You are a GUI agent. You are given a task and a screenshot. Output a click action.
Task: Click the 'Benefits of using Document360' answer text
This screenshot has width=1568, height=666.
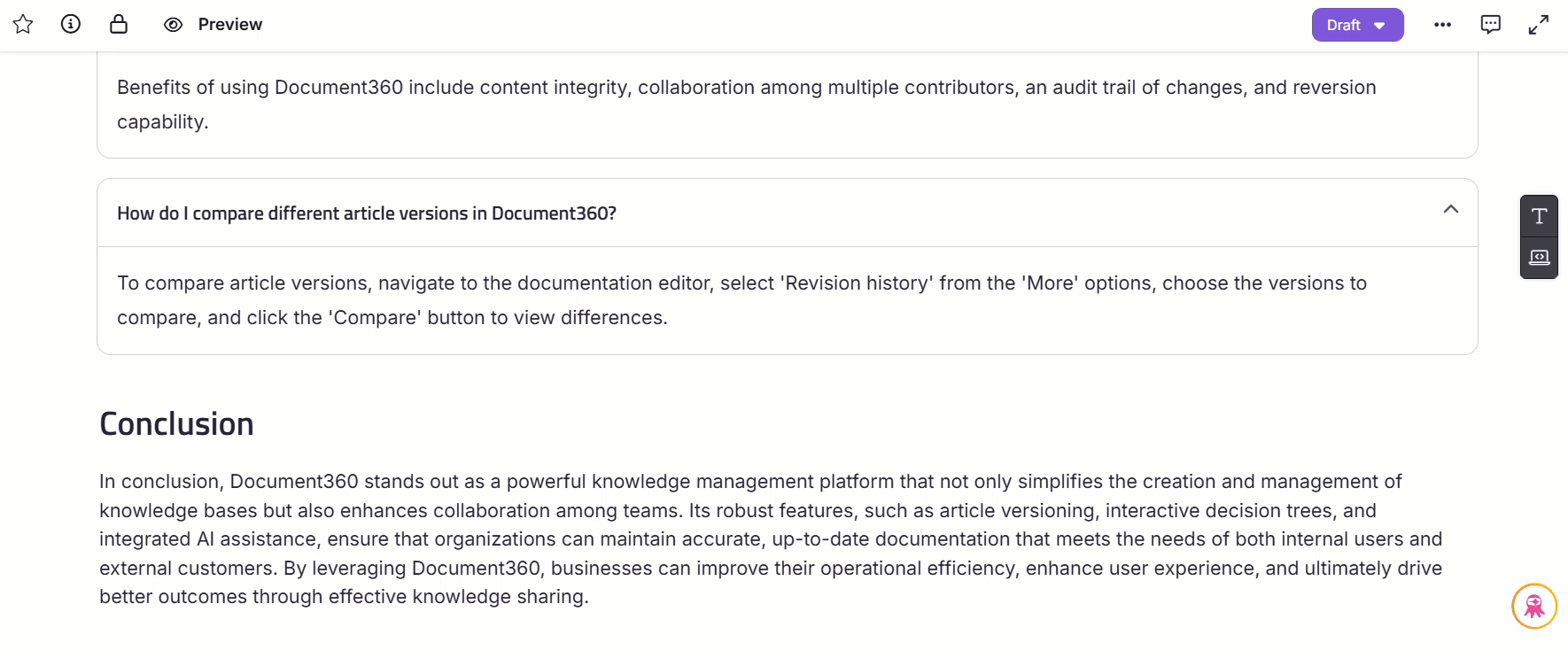pyautogui.click(x=260, y=88)
